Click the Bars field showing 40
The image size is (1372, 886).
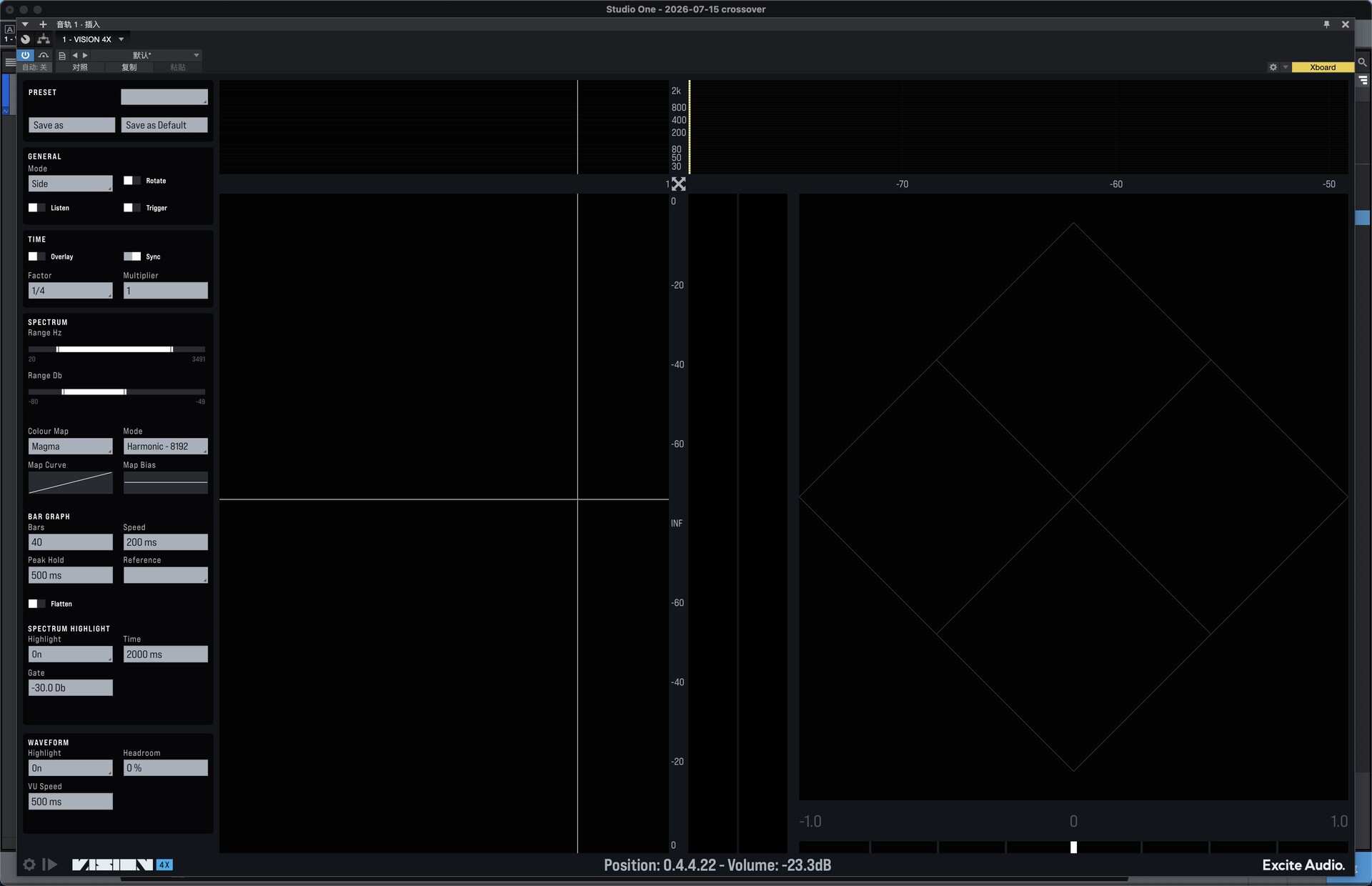tap(70, 542)
